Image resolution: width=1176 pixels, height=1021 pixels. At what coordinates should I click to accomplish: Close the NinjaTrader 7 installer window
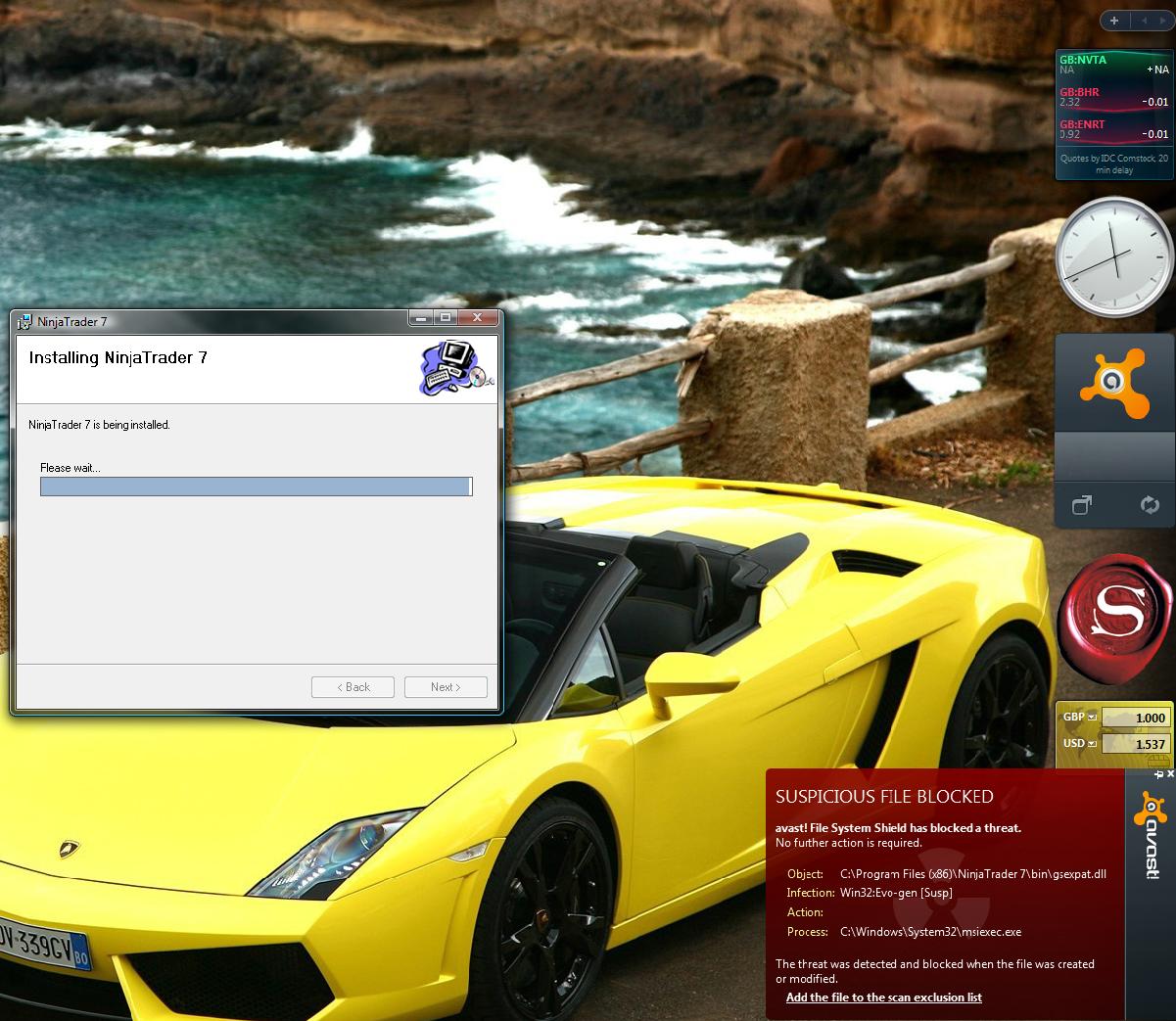coord(478,318)
